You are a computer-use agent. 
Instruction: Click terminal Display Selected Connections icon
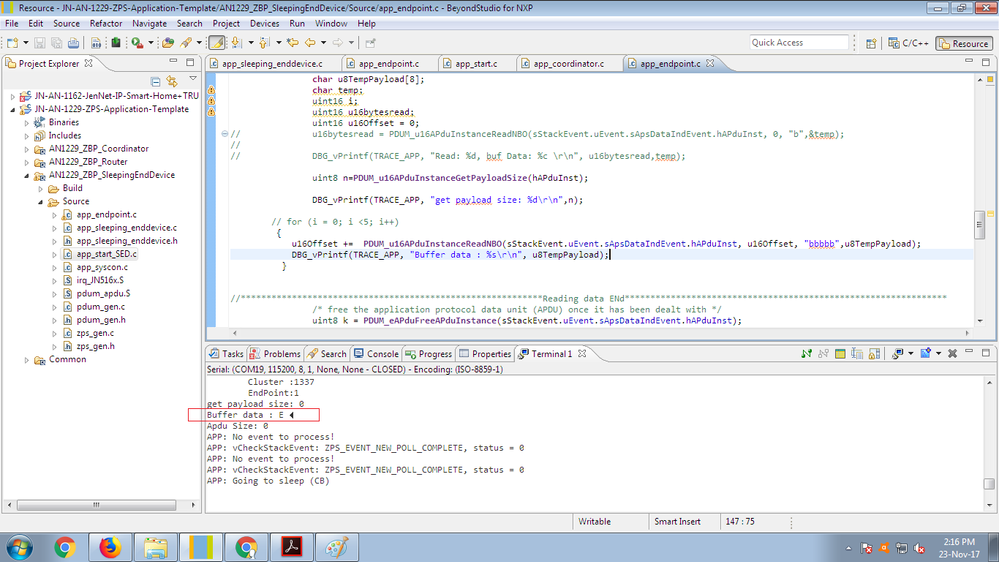pos(898,354)
